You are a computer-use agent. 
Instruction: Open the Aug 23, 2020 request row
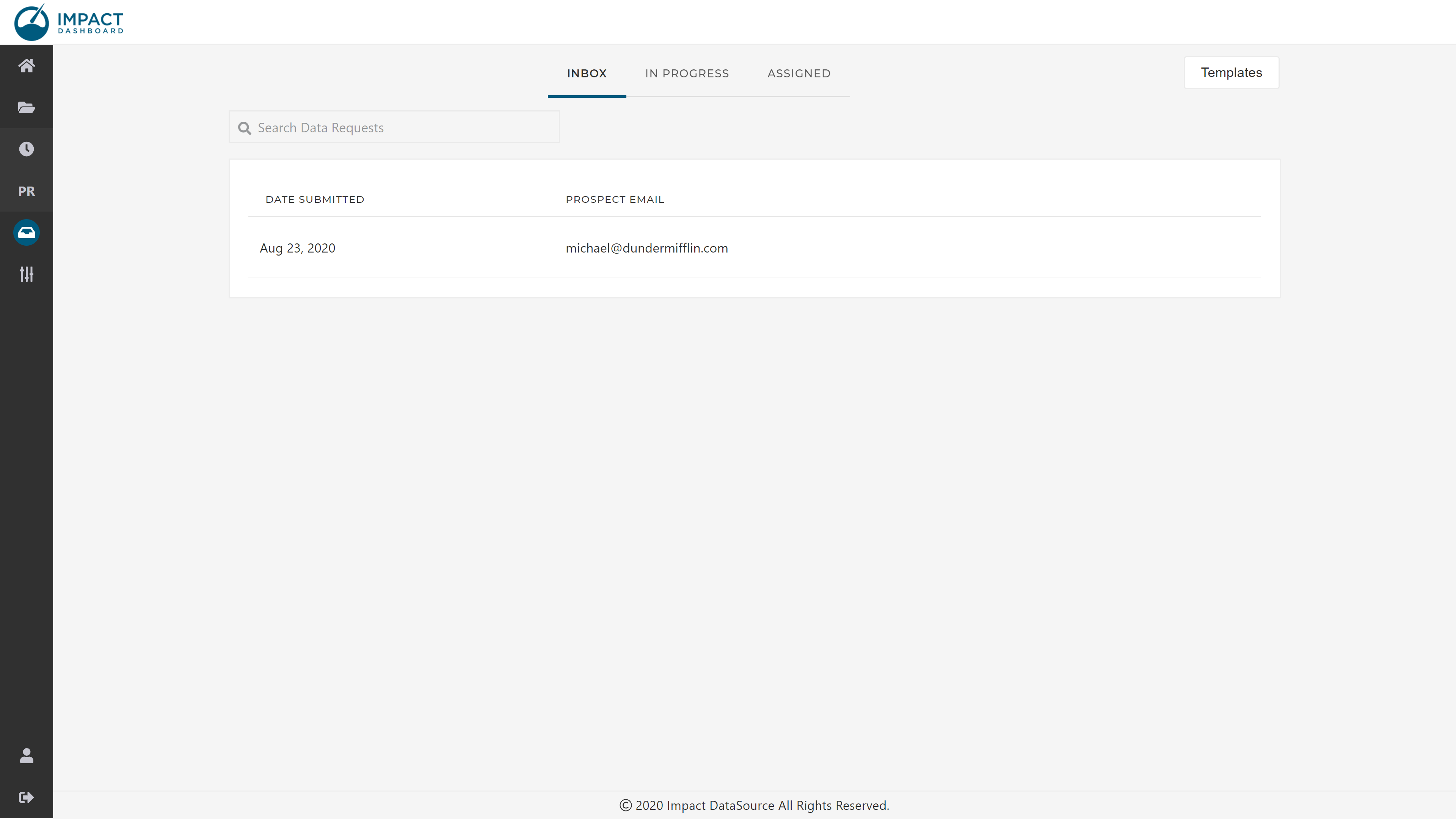[x=754, y=248]
